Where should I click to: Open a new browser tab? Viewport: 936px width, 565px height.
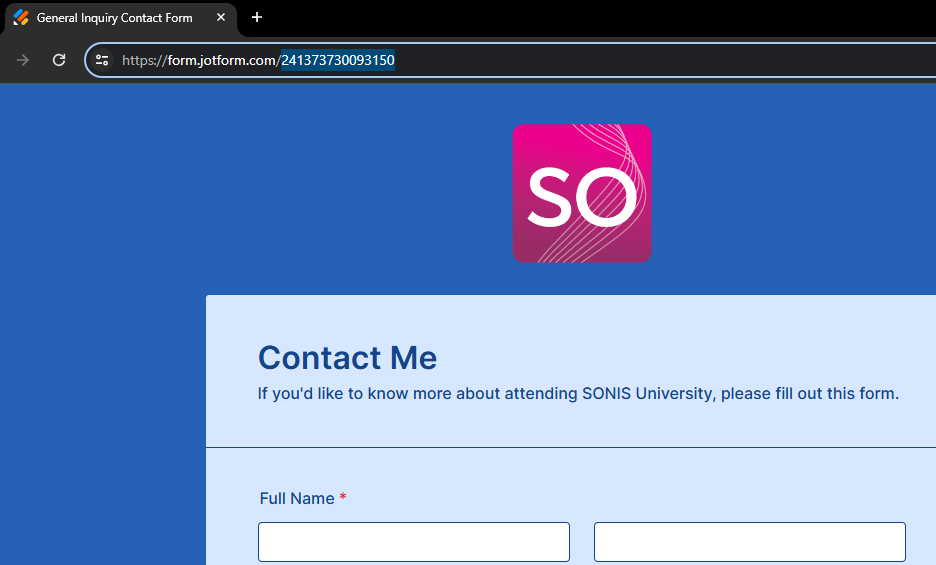pyautogui.click(x=257, y=17)
